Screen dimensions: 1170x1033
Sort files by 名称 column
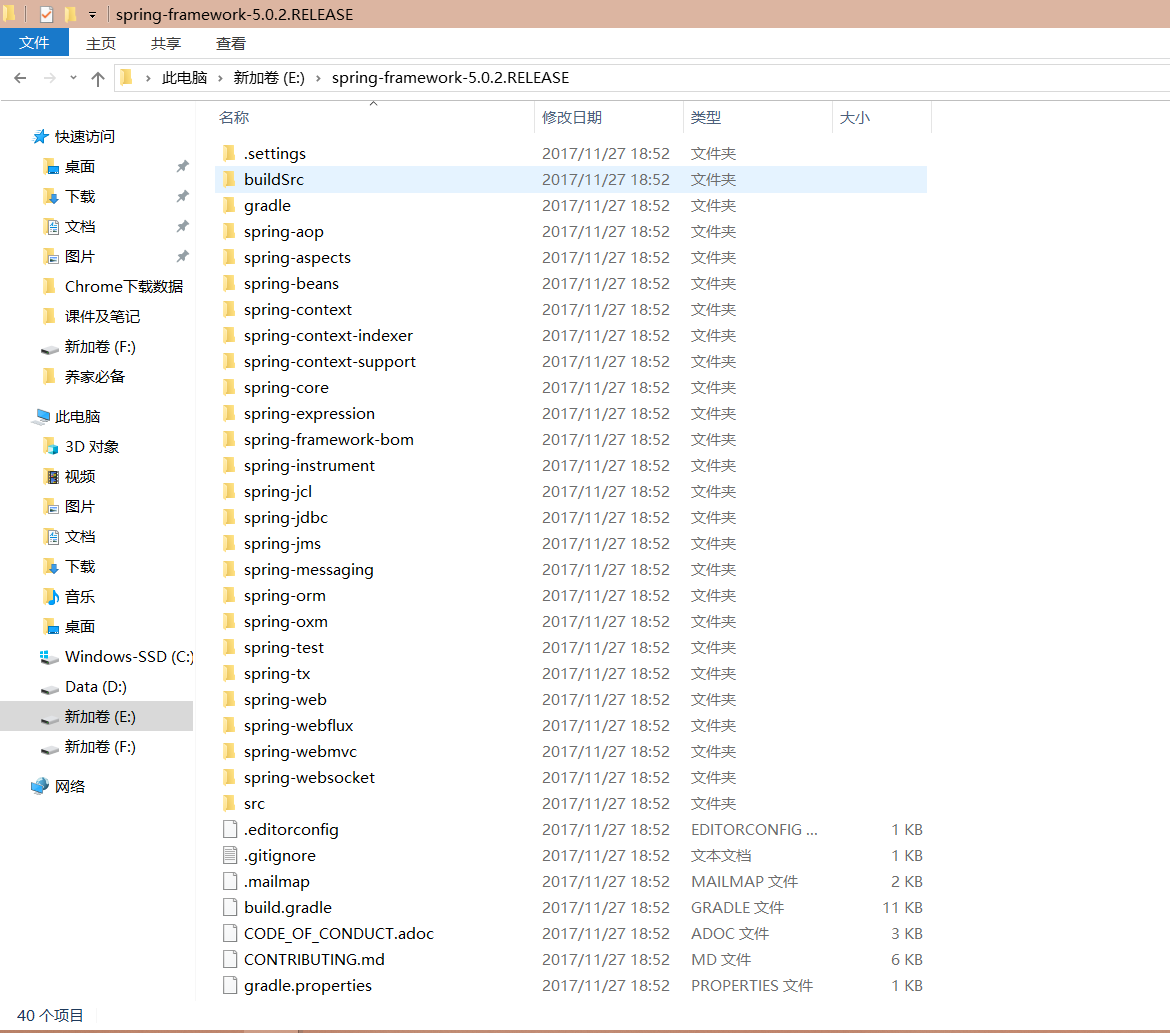pyautogui.click(x=234, y=117)
